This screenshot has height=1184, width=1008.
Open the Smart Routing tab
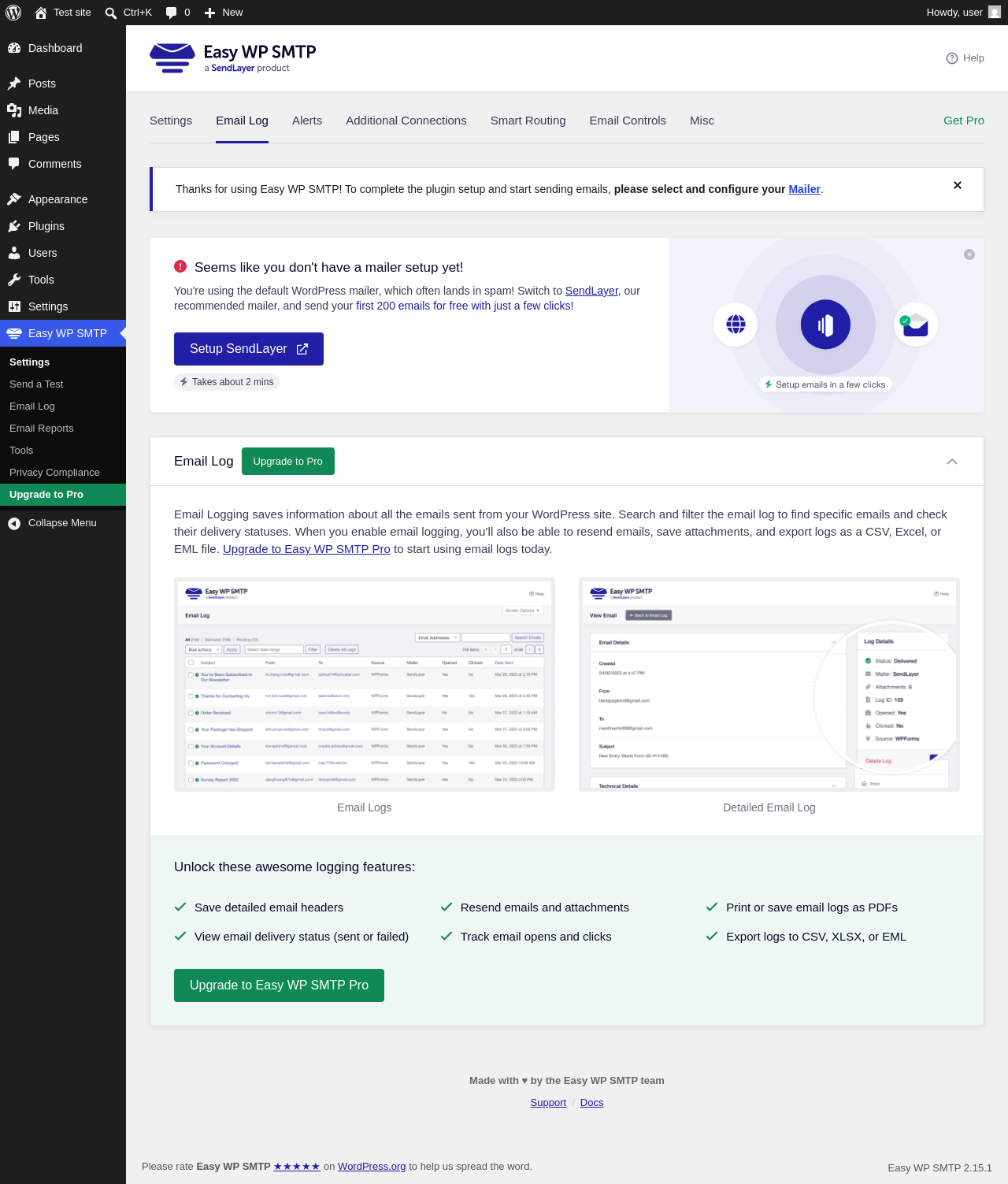click(x=528, y=121)
